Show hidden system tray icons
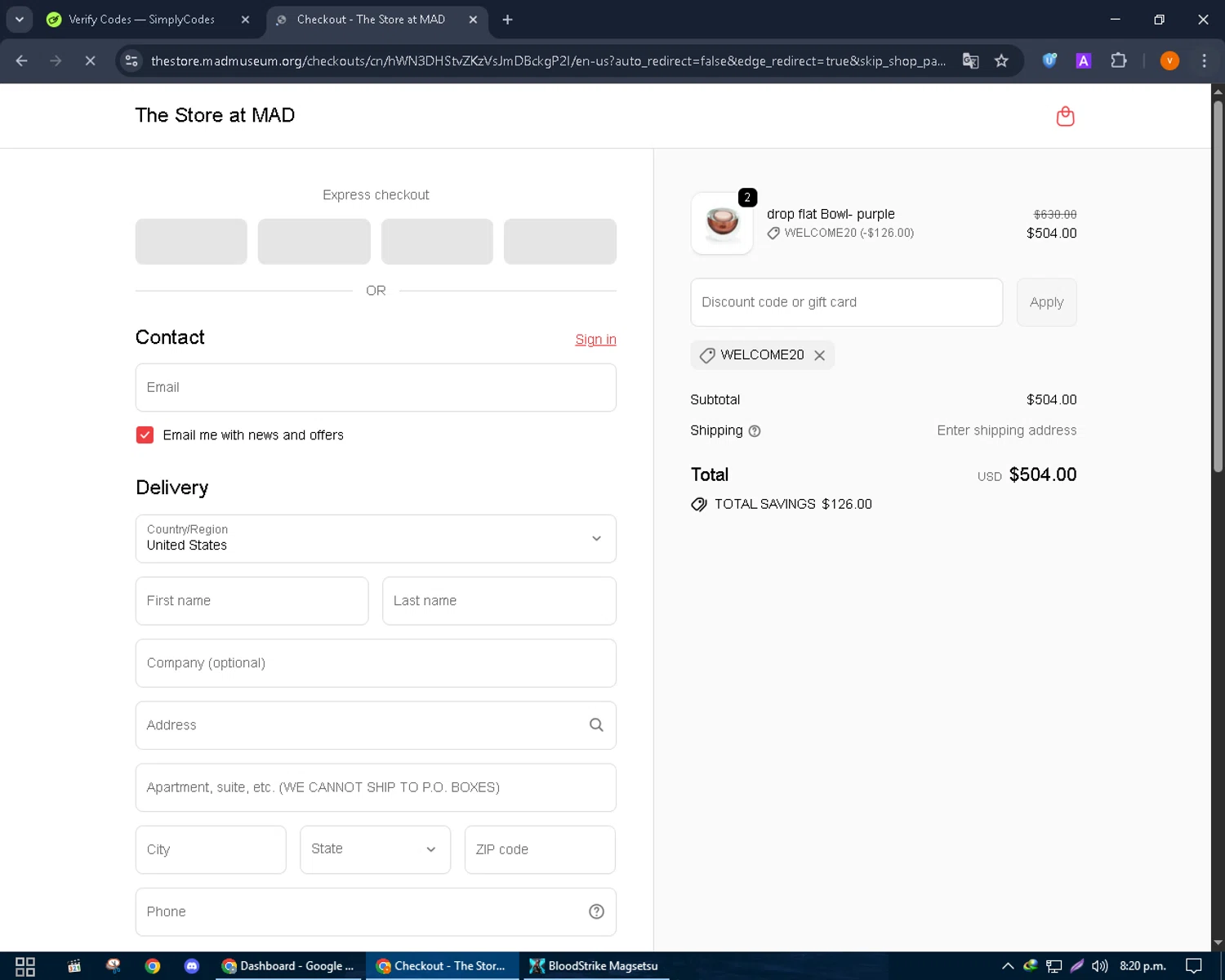The height and width of the screenshot is (980, 1225). 1008,966
